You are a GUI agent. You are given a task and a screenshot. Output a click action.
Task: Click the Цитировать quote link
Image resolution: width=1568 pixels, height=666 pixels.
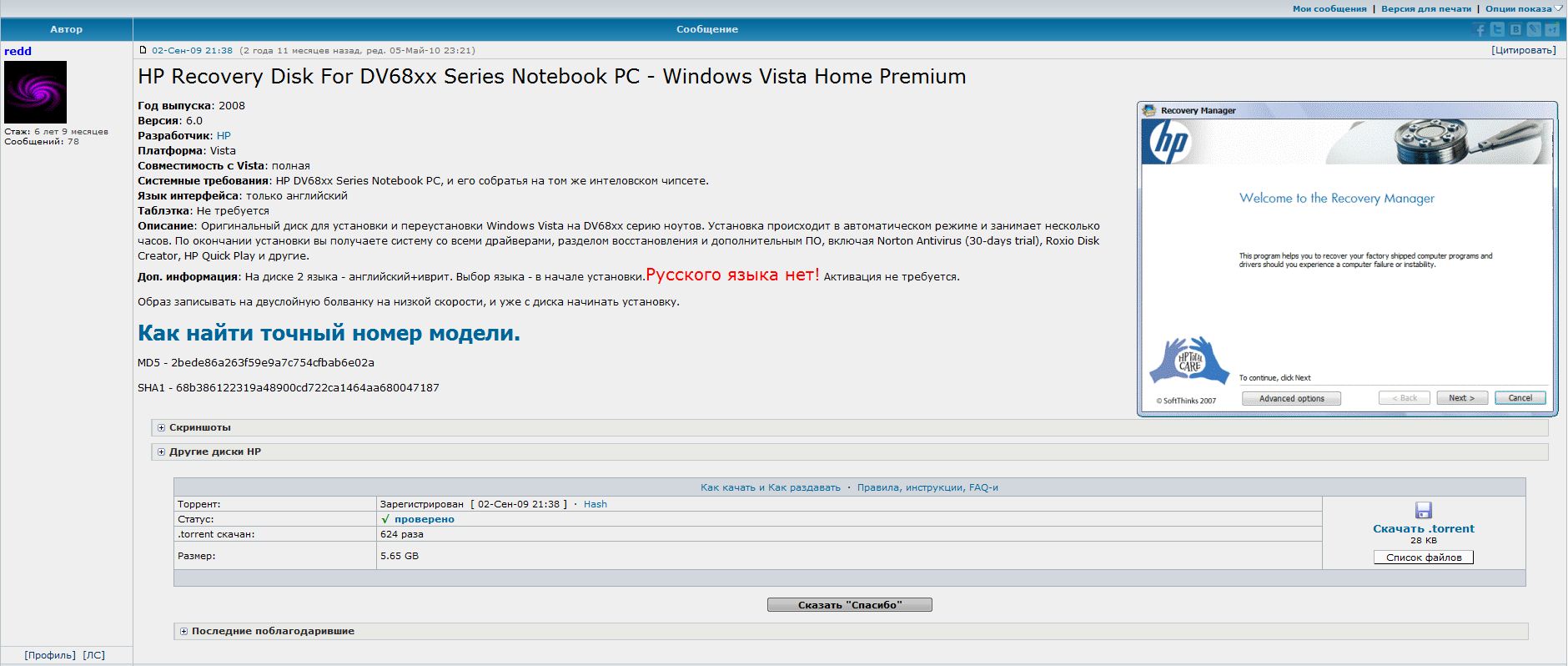[x=1524, y=50]
